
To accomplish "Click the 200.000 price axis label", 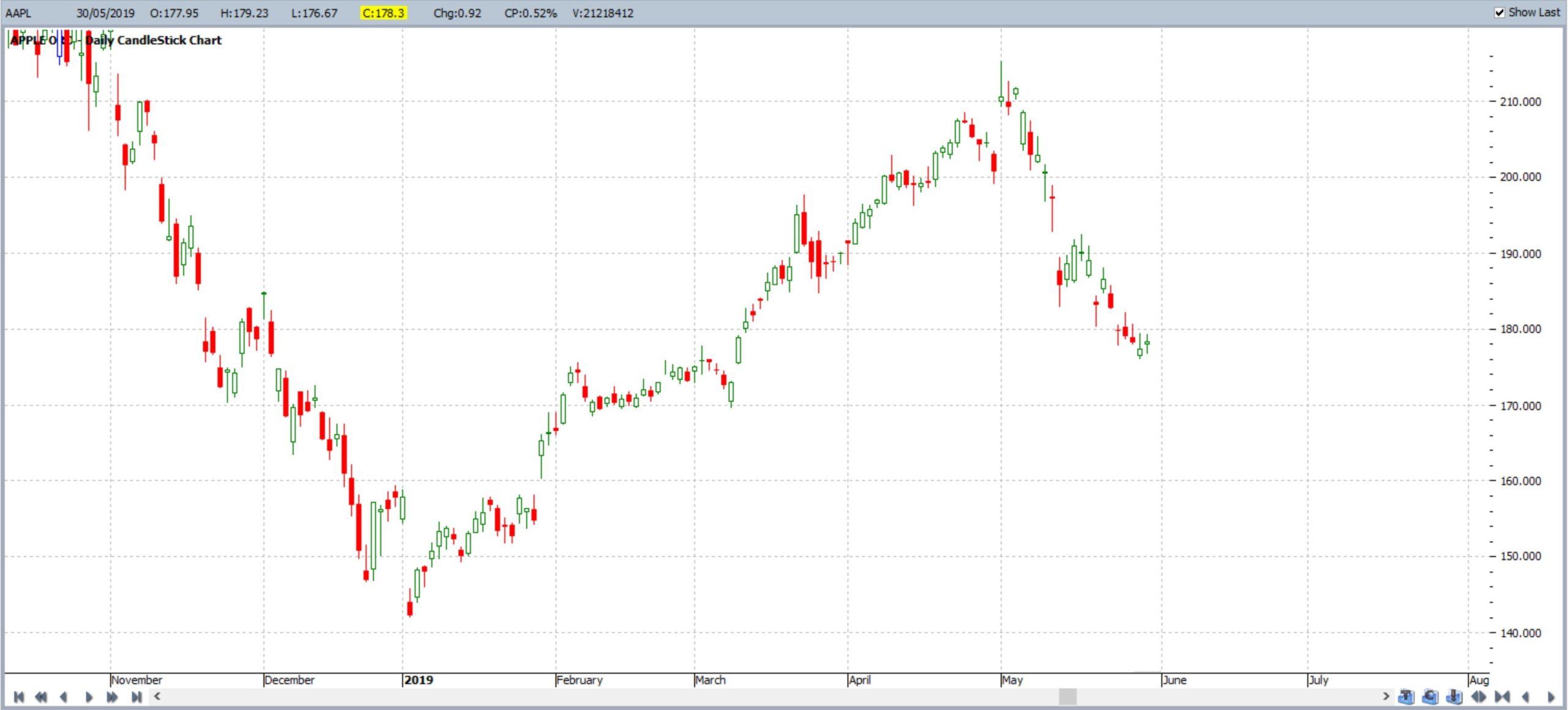I will tap(1520, 177).
